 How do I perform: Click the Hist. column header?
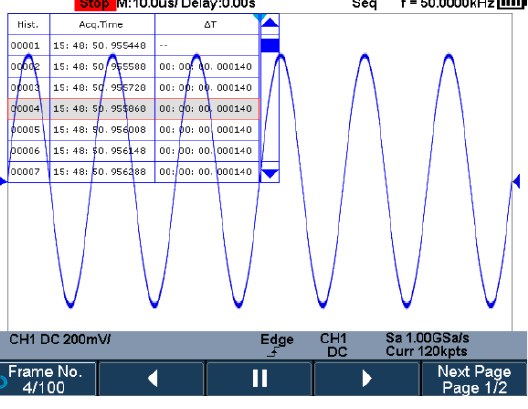pos(28,25)
